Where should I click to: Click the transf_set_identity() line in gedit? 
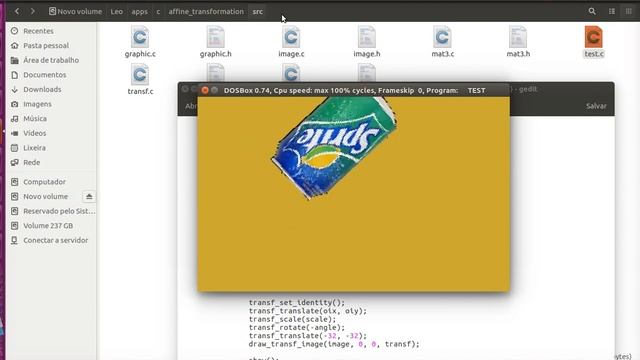pyautogui.click(x=297, y=303)
